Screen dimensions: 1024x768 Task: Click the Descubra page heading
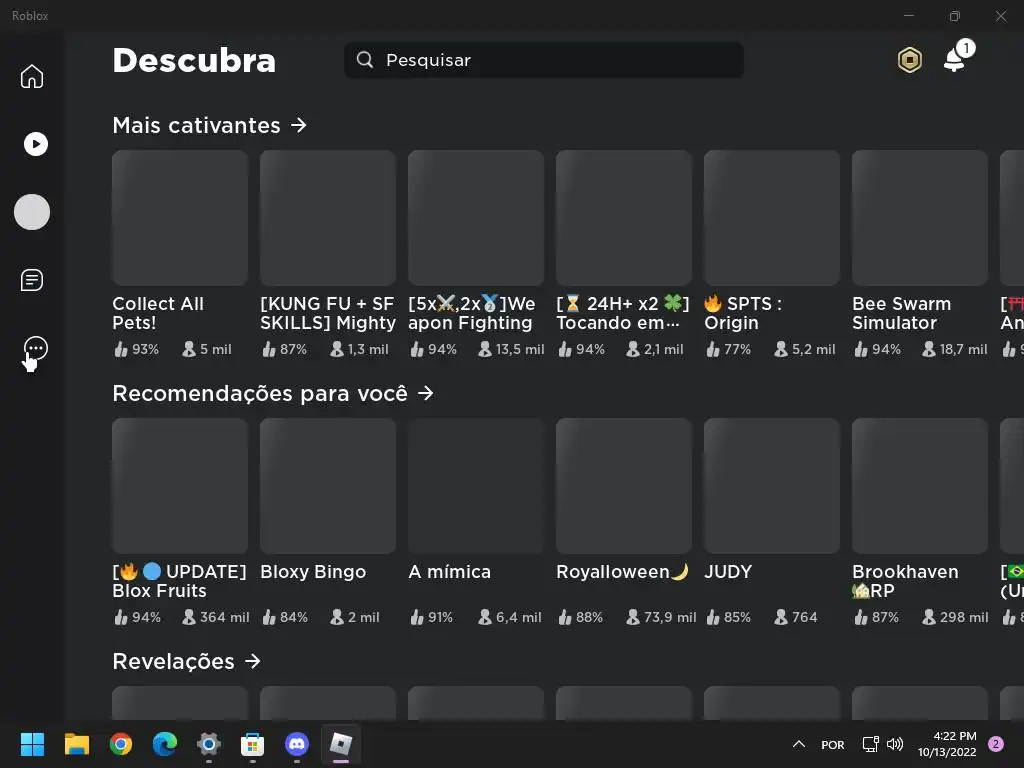[194, 60]
